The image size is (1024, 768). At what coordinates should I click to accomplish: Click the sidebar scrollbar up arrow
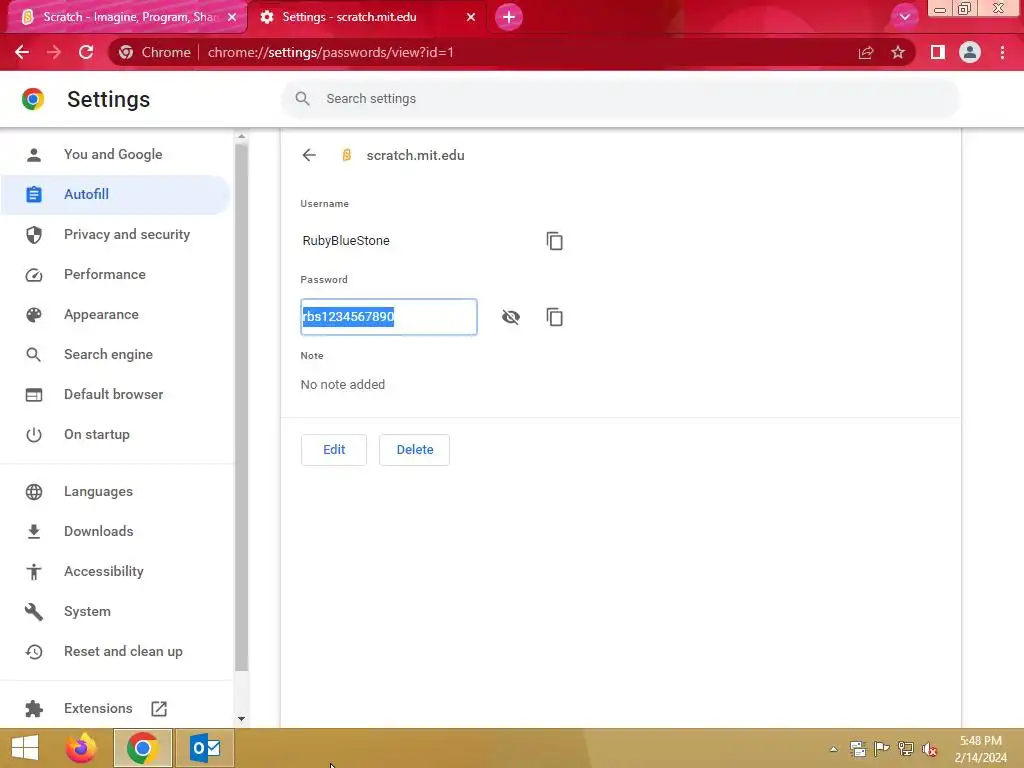[x=242, y=136]
